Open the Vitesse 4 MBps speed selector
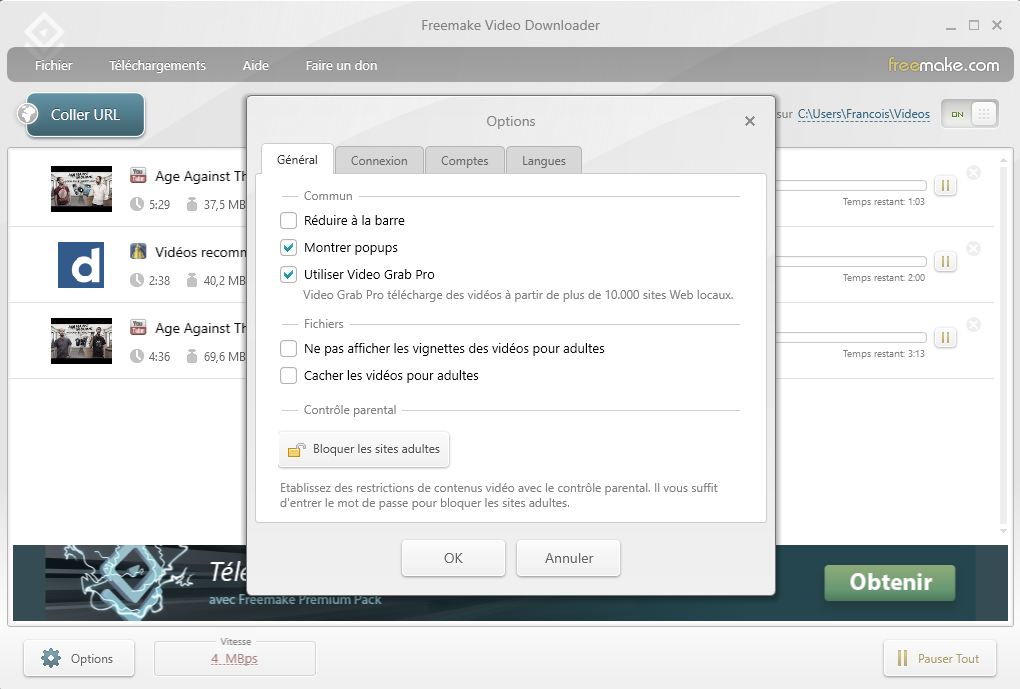1020x689 pixels. point(234,658)
